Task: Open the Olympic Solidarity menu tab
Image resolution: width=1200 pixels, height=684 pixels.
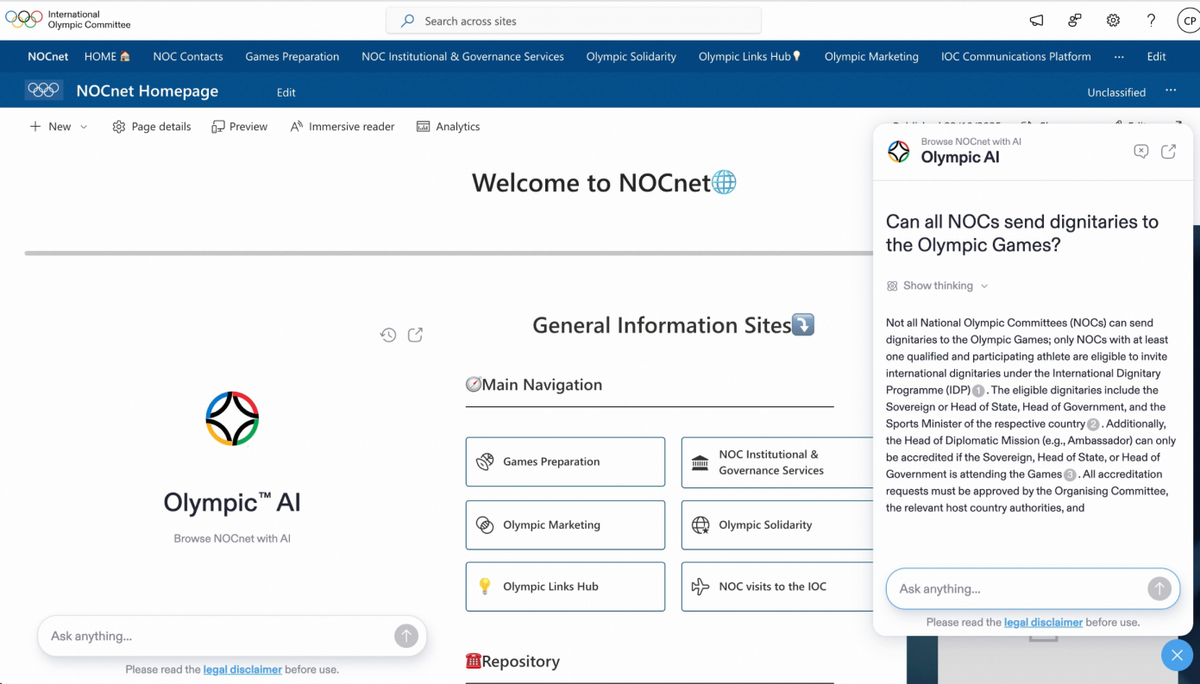Action: click(x=631, y=57)
